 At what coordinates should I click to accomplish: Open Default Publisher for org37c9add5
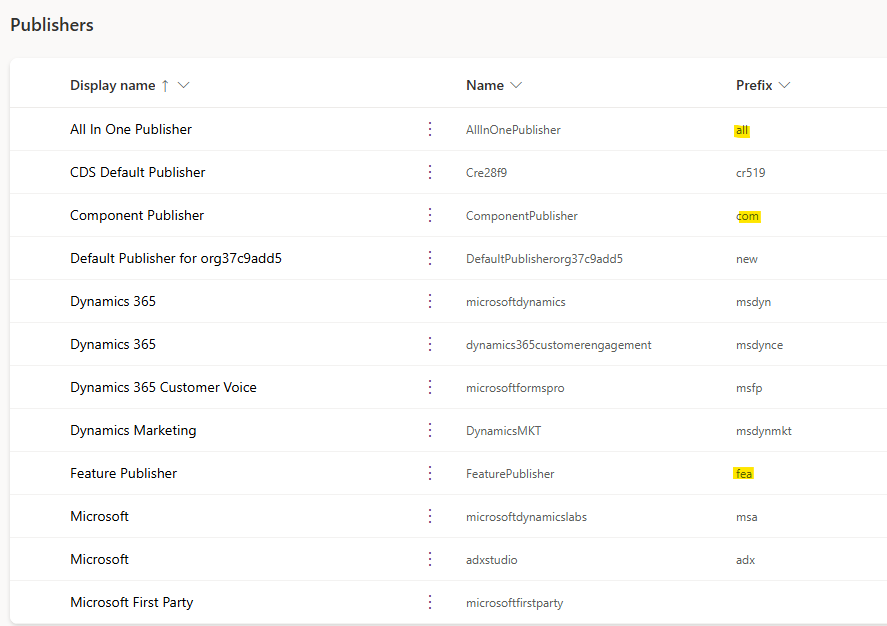pyautogui.click(x=176, y=258)
